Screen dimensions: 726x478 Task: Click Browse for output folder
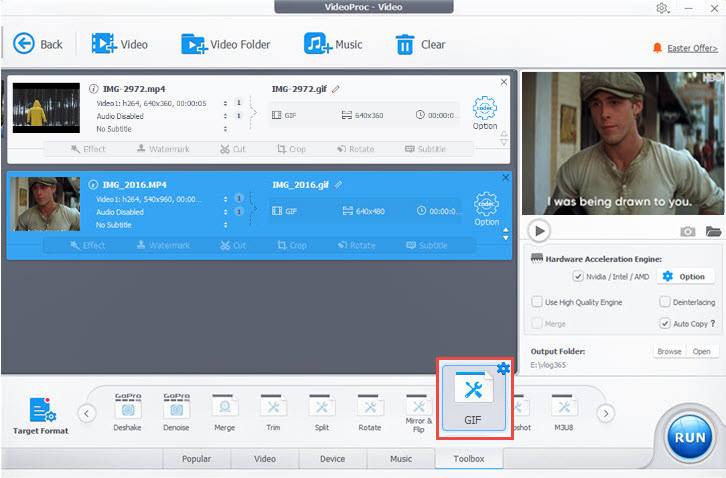[x=668, y=351]
